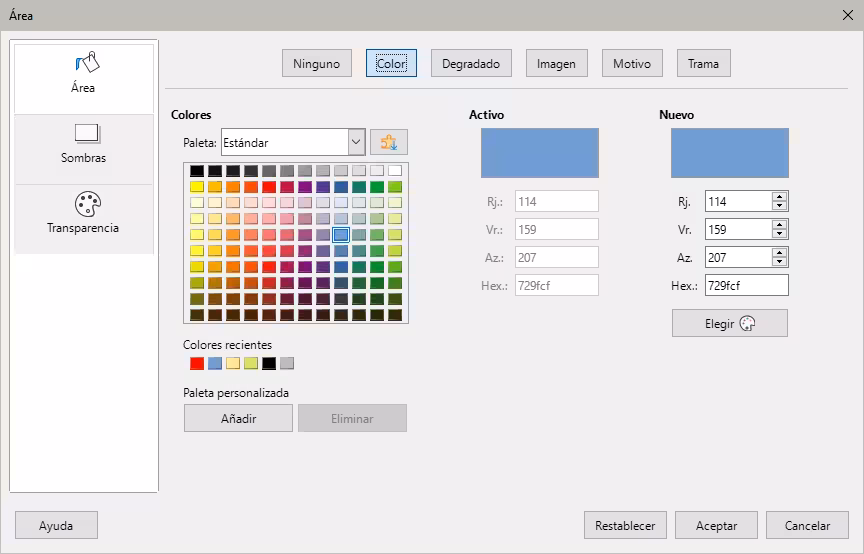Click the Nuevo Hex. field showing 729fcf
This screenshot has height=554, width=864.
(x=747, y=286)
